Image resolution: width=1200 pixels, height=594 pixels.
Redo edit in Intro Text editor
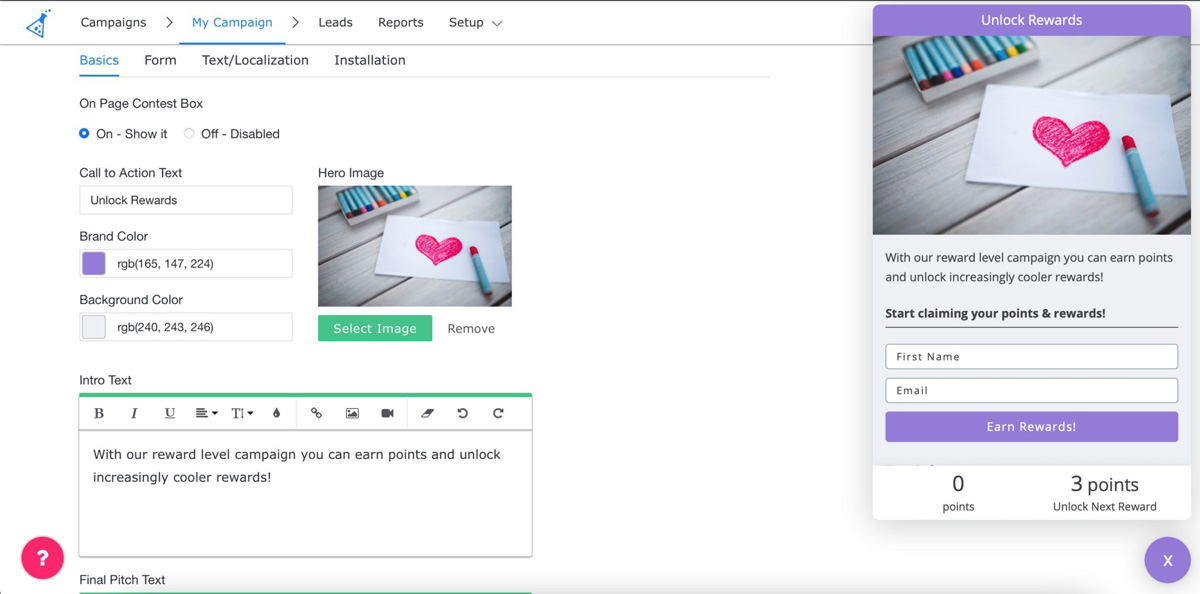498,413
